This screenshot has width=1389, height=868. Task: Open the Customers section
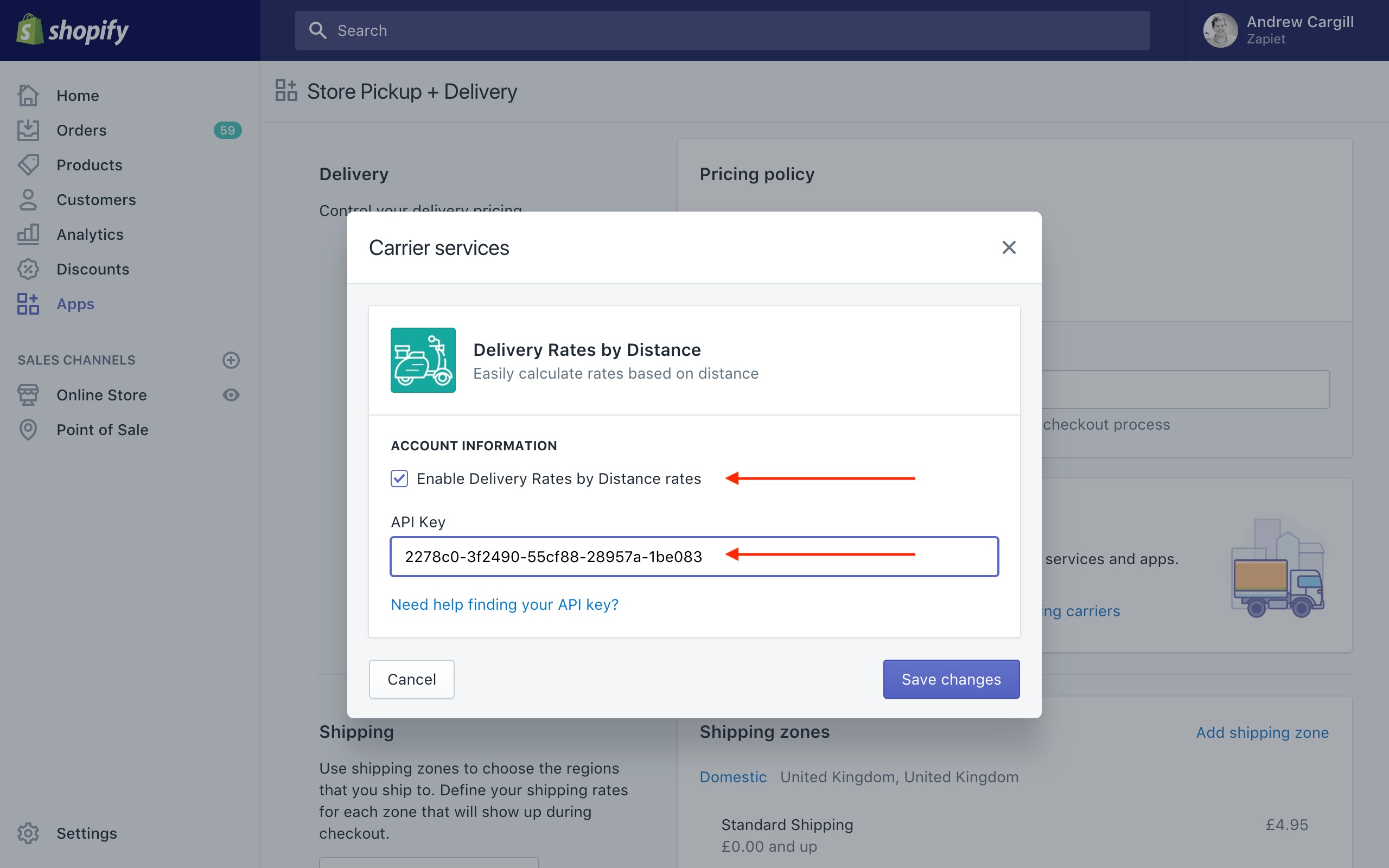click(96, 200)
